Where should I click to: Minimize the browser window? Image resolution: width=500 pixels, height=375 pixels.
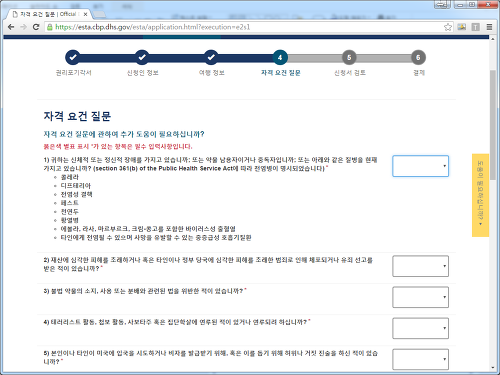click(460, 5)
